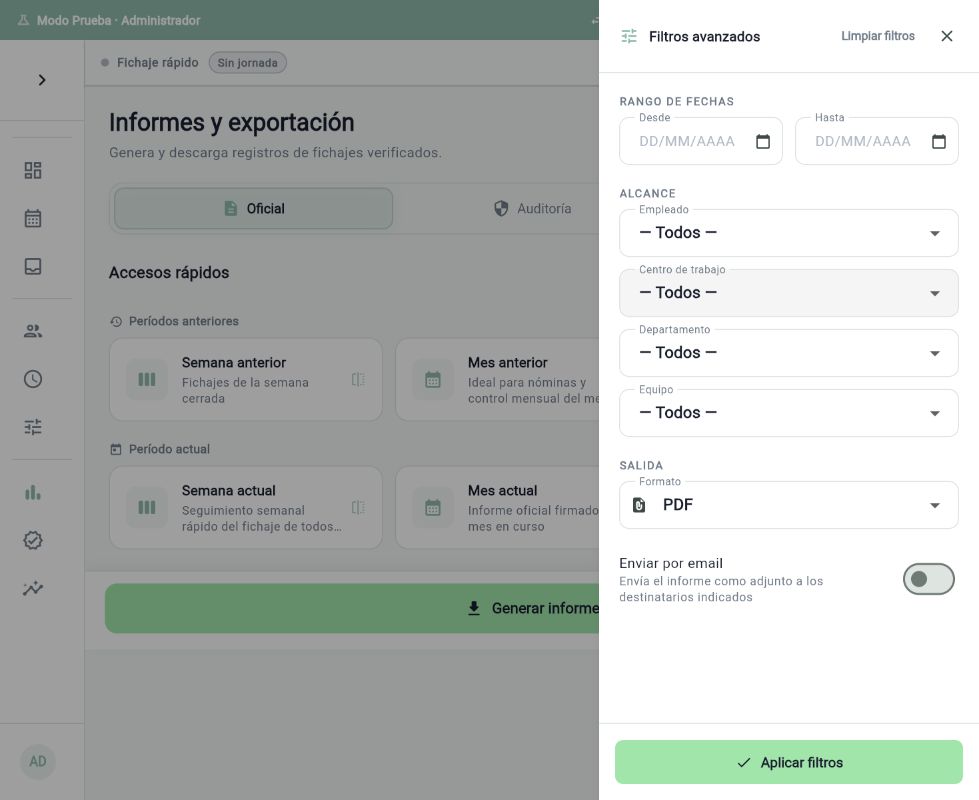
Task: Open the Centro de trabajo dropdown
Action: pos(789,293)
